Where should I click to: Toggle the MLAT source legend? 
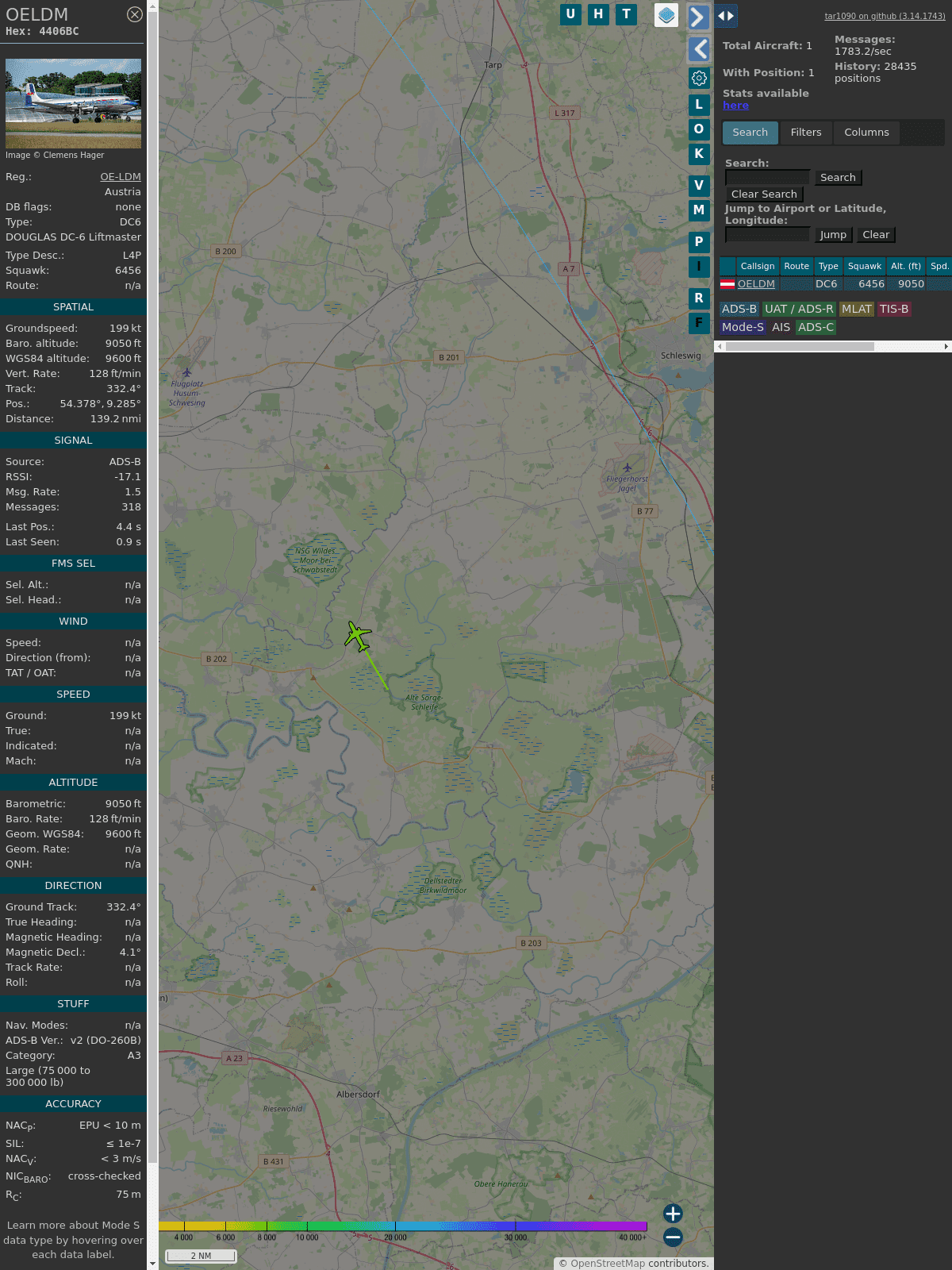tap(857, 310)
